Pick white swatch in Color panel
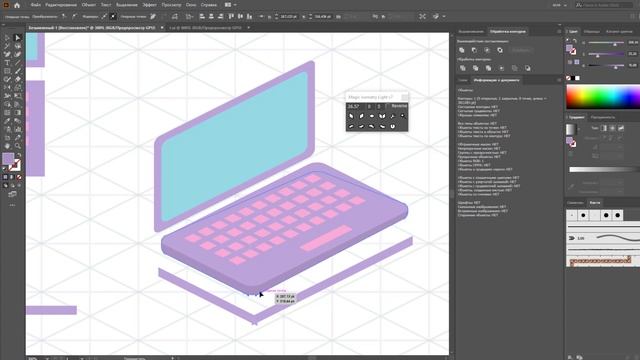This screenshot has height=360, width=640. point(577,78)
